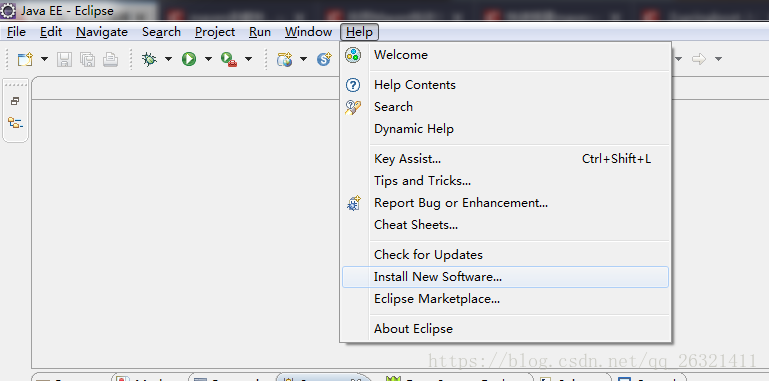Select Welcome from the Help menu
769x381 pixels.
coord(505,55)
